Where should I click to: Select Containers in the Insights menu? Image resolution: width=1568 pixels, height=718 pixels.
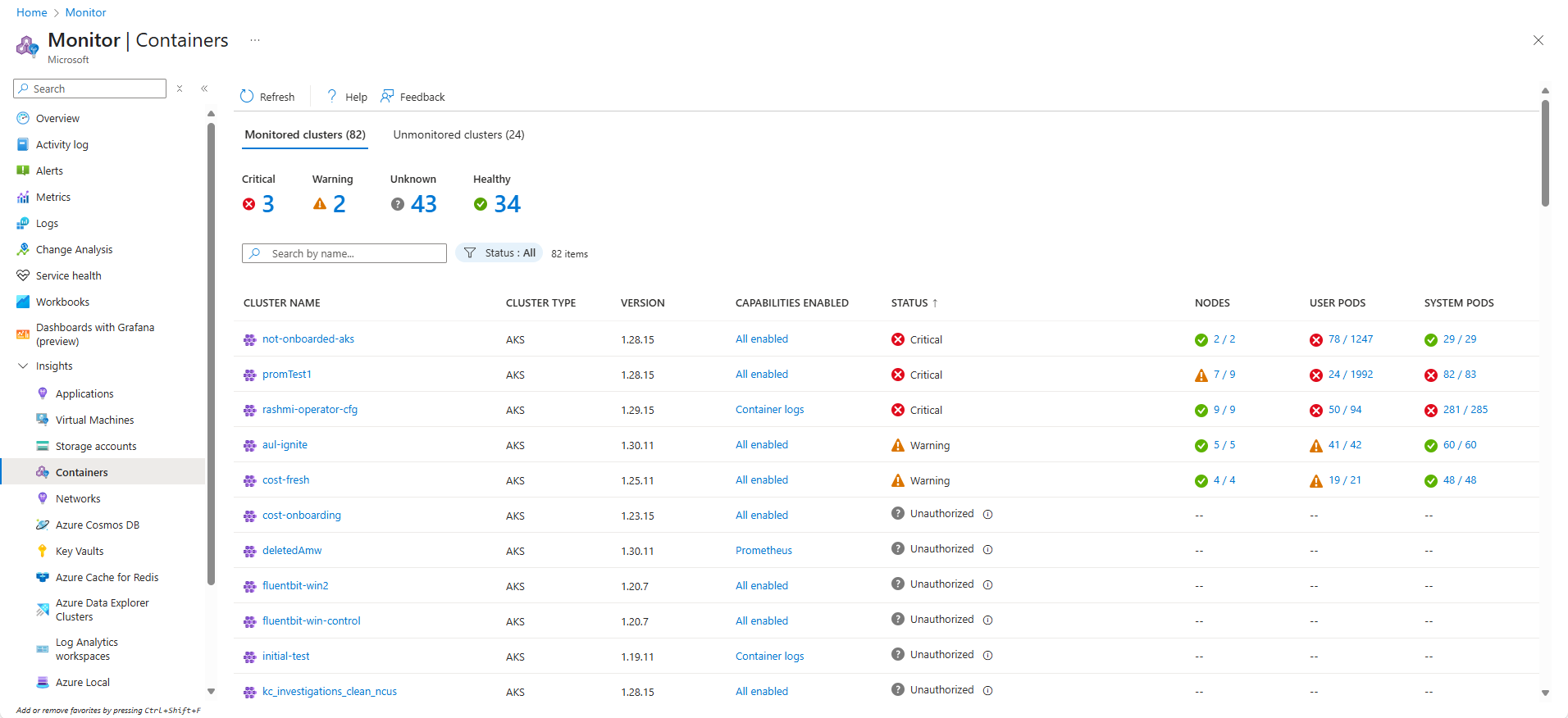[103, 472]
